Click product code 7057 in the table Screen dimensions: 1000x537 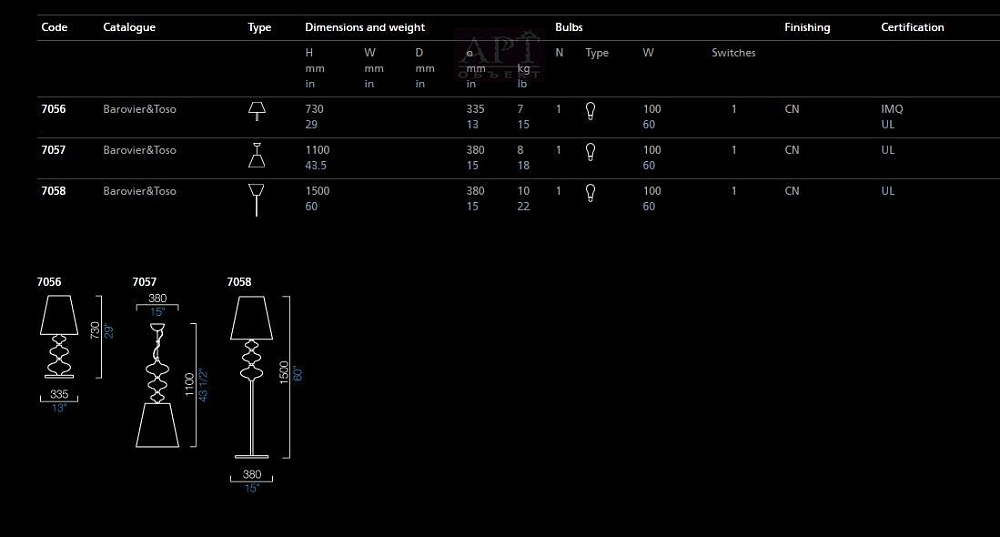54,150
